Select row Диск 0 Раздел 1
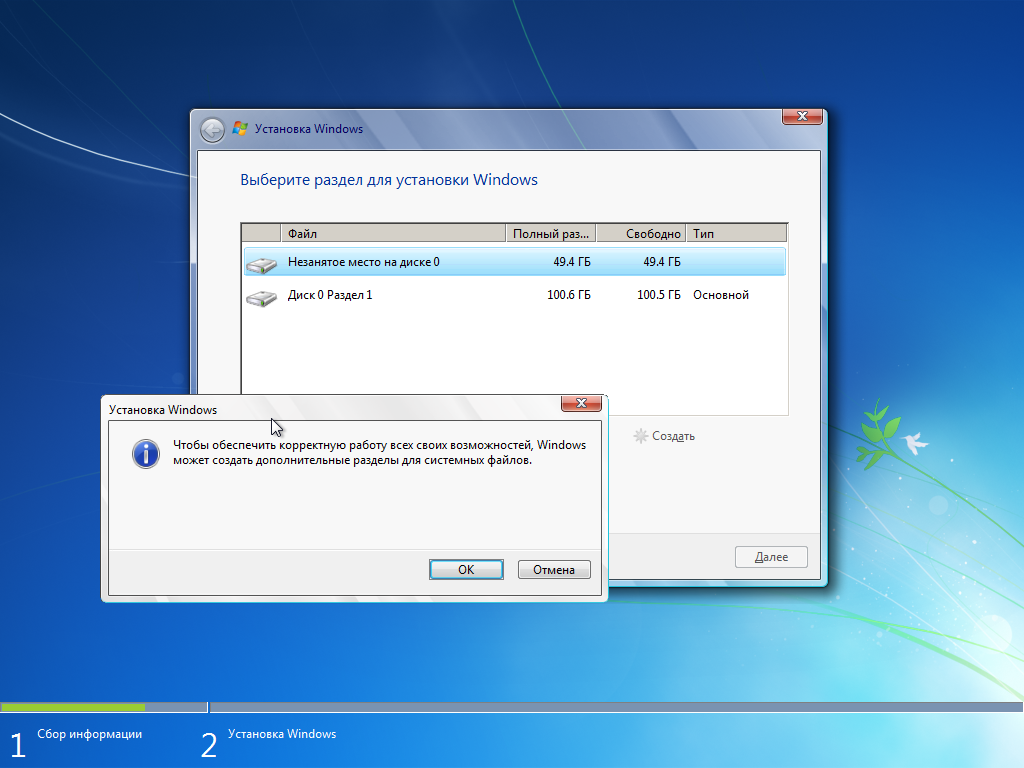 (x=515, y=295)
